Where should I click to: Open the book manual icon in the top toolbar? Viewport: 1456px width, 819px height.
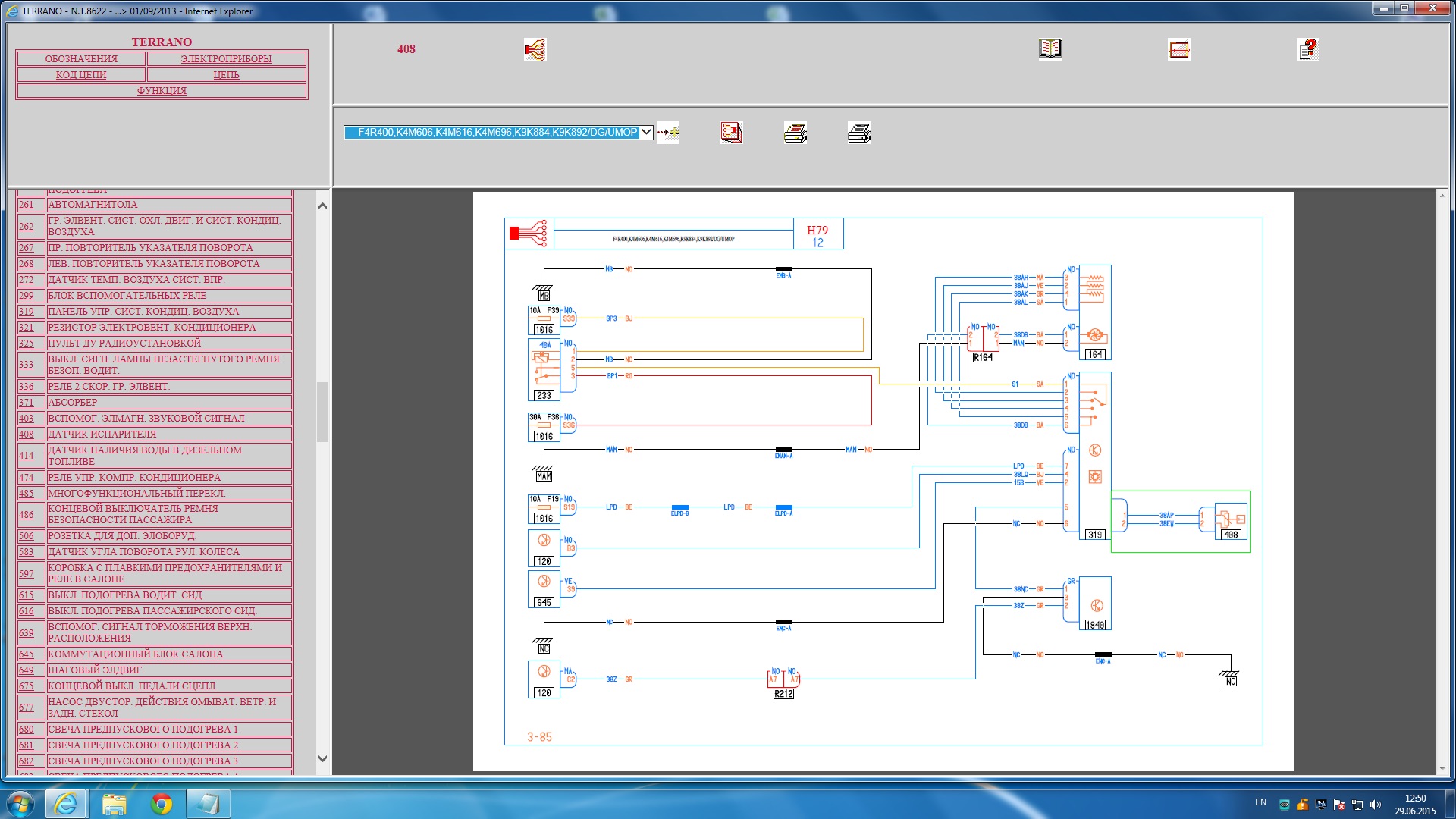tap(1050, 49)
